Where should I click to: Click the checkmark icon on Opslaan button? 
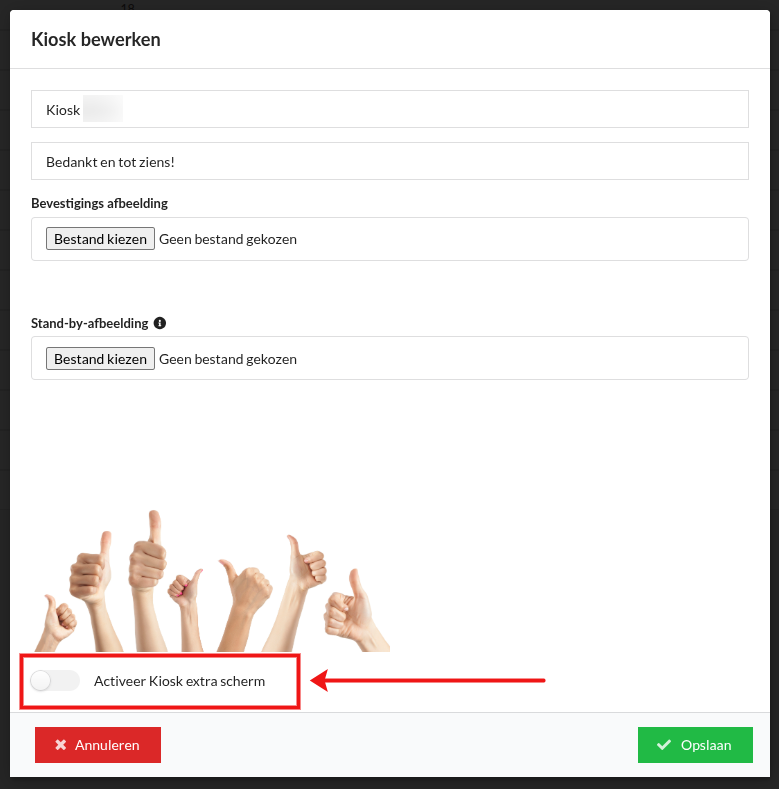664,745
